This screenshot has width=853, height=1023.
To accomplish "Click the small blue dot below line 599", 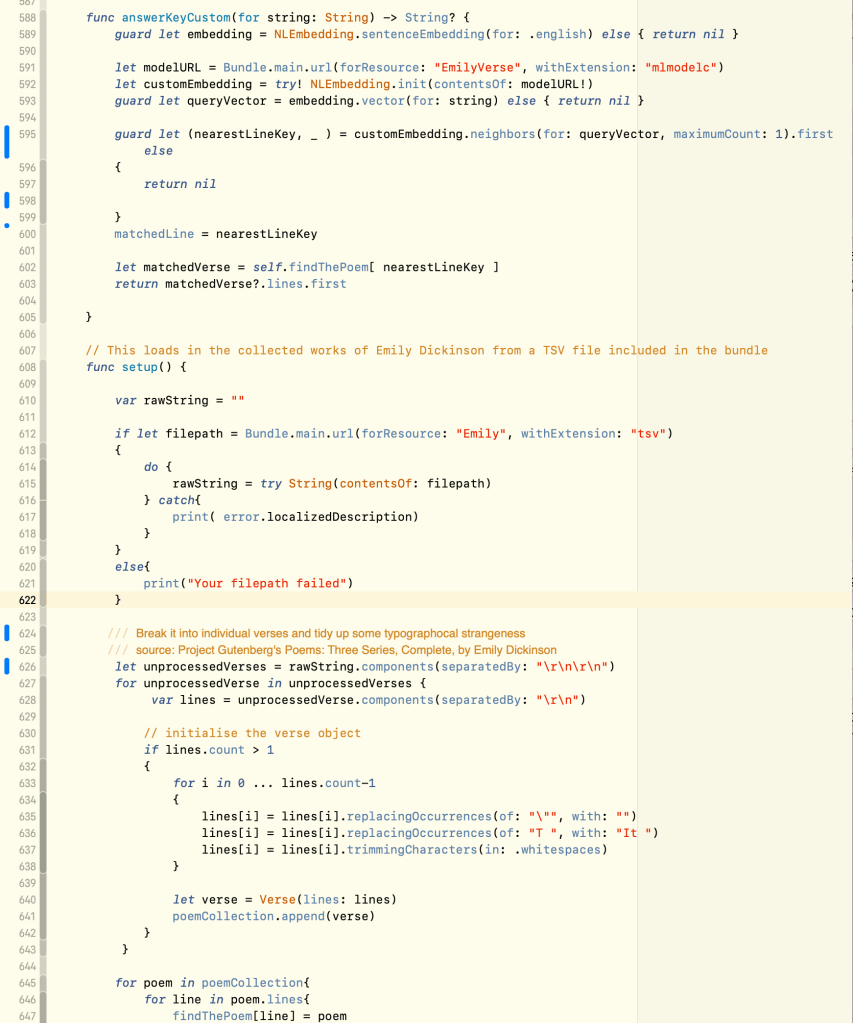I will pos(7,225).
